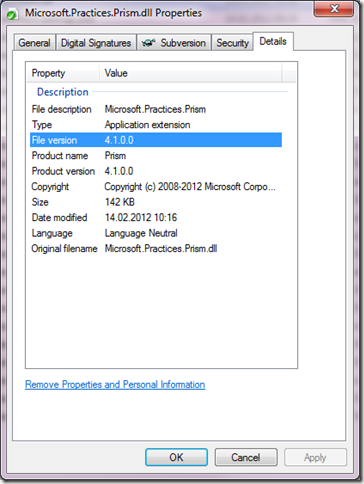Select the Language property row

tap(156, 233)
